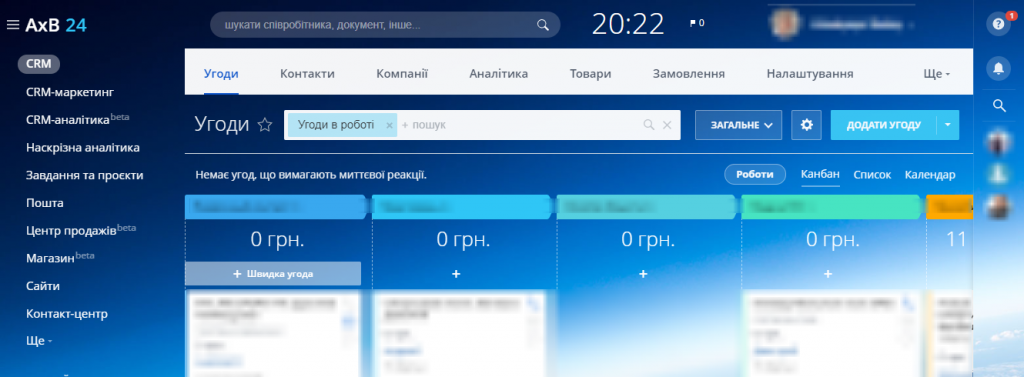The height and width of the screenshot is (377, 1024).
Task: Open the help question mark icon
Action: (998, 24)
